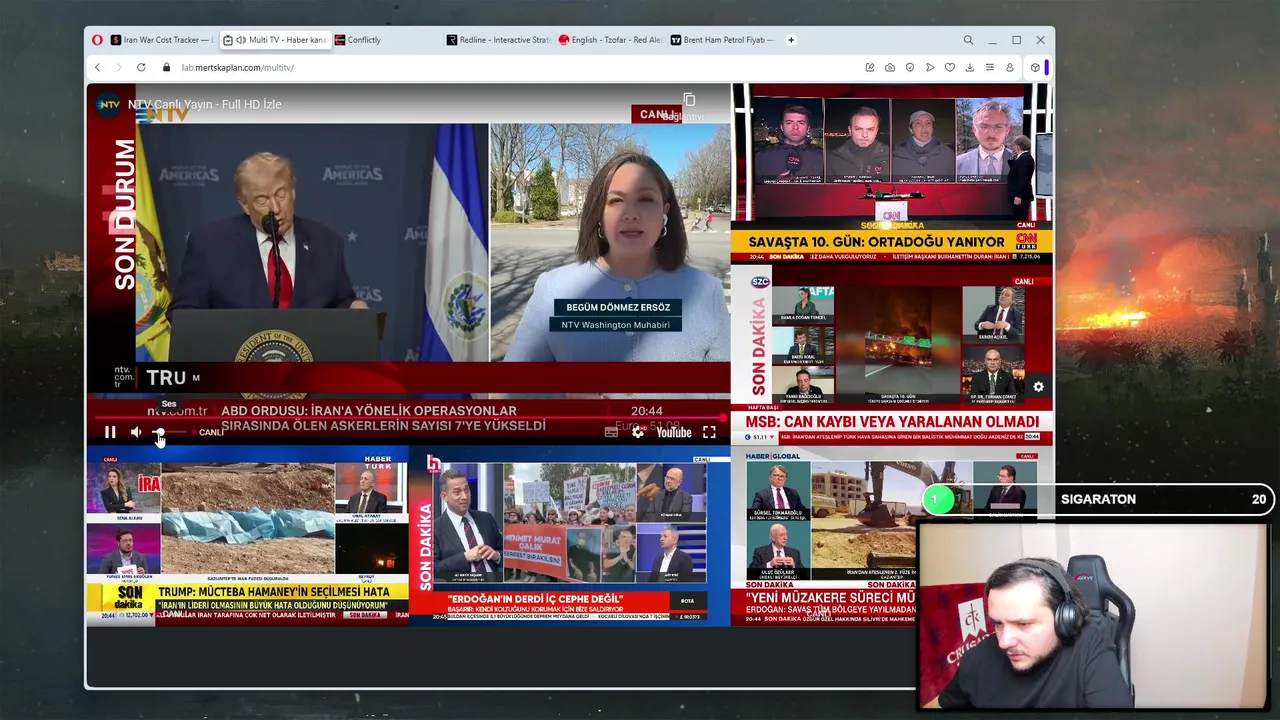Reload the Multi TV page
Image resolution: width=1280 pixels, height=720 pixels.
pos(141,67)
